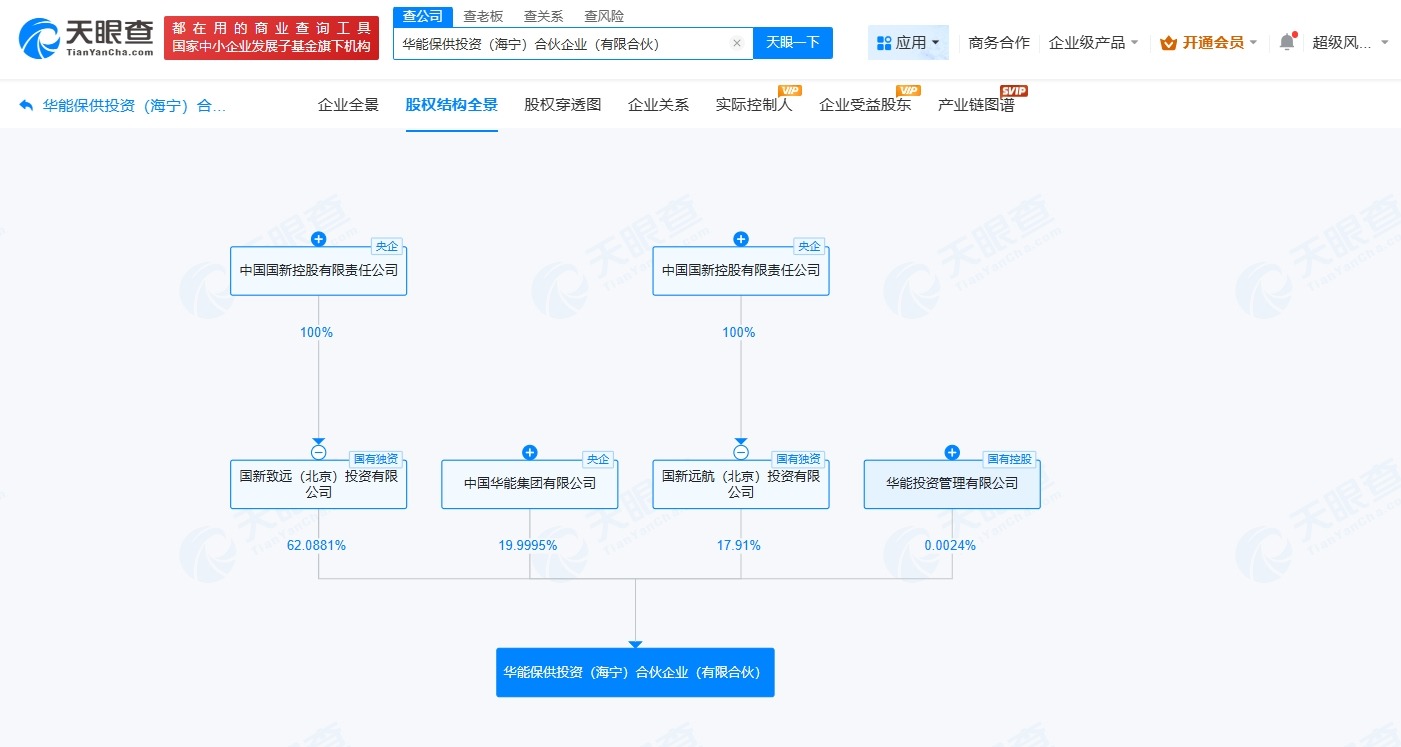
Task: Click the VIP badge on 实际控制人
Action: pyautogui.click(x=789, y=90)
